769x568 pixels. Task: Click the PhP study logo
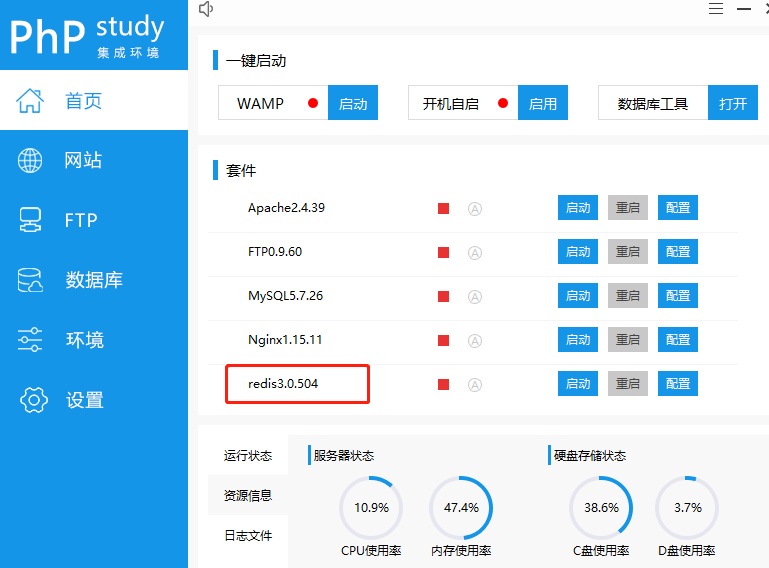pos(87,36)
